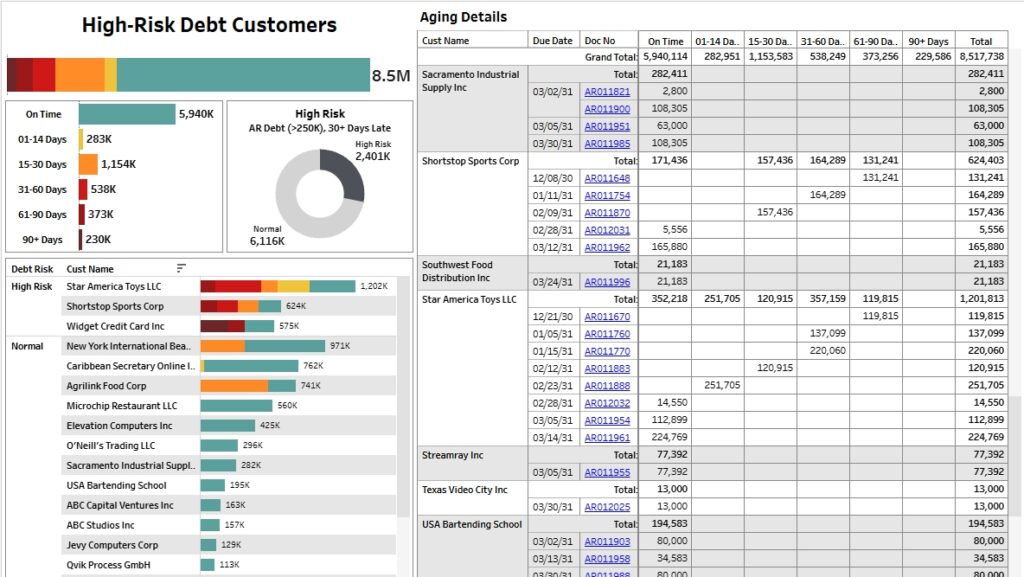Click the customer list vertical scrollbar
Viewport: 1024px width, 577px height.
pyautogui.click(x=403, y=400)
